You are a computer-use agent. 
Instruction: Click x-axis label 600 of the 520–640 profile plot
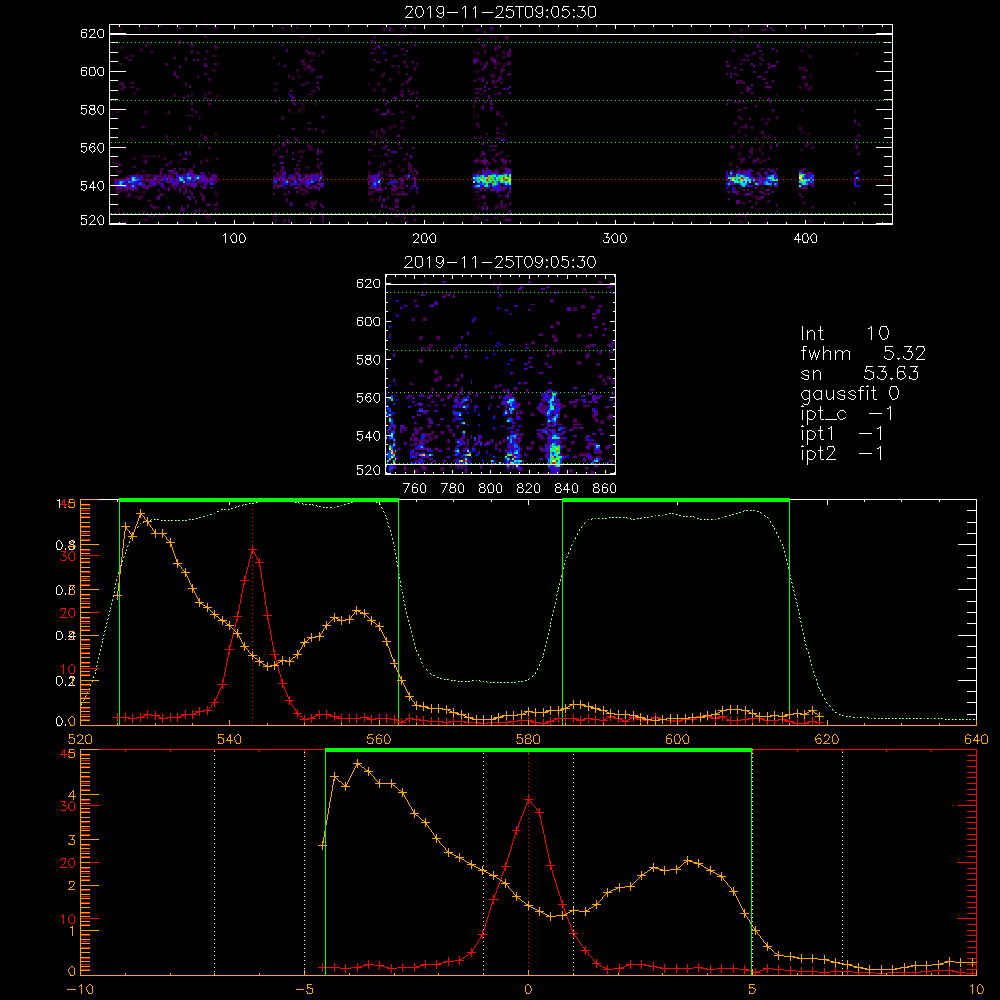pyautogui.click(x=677, y=740)
